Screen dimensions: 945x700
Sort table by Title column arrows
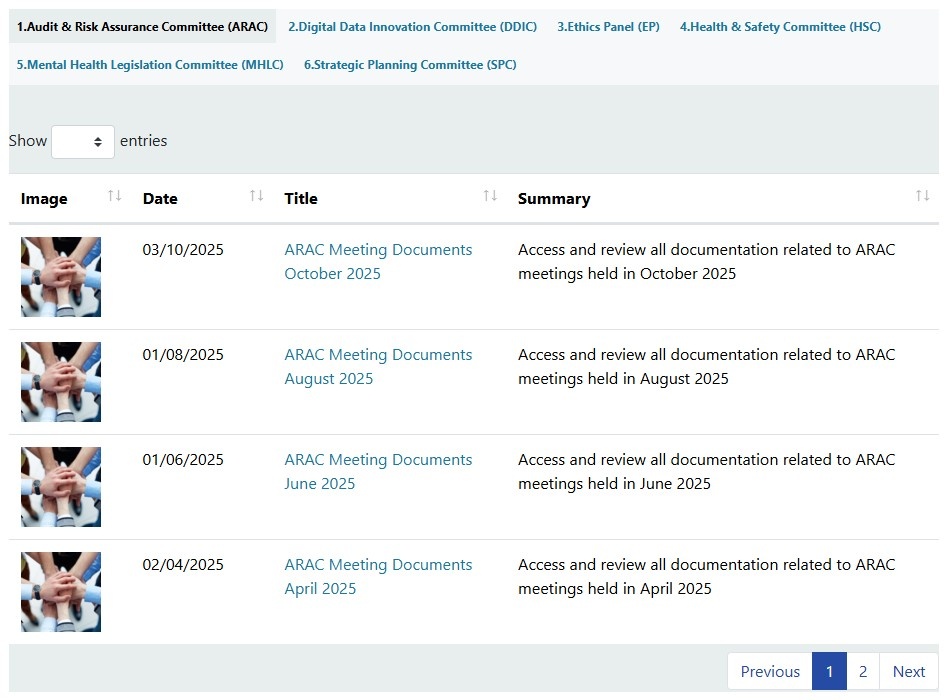[x=490, y=196]
